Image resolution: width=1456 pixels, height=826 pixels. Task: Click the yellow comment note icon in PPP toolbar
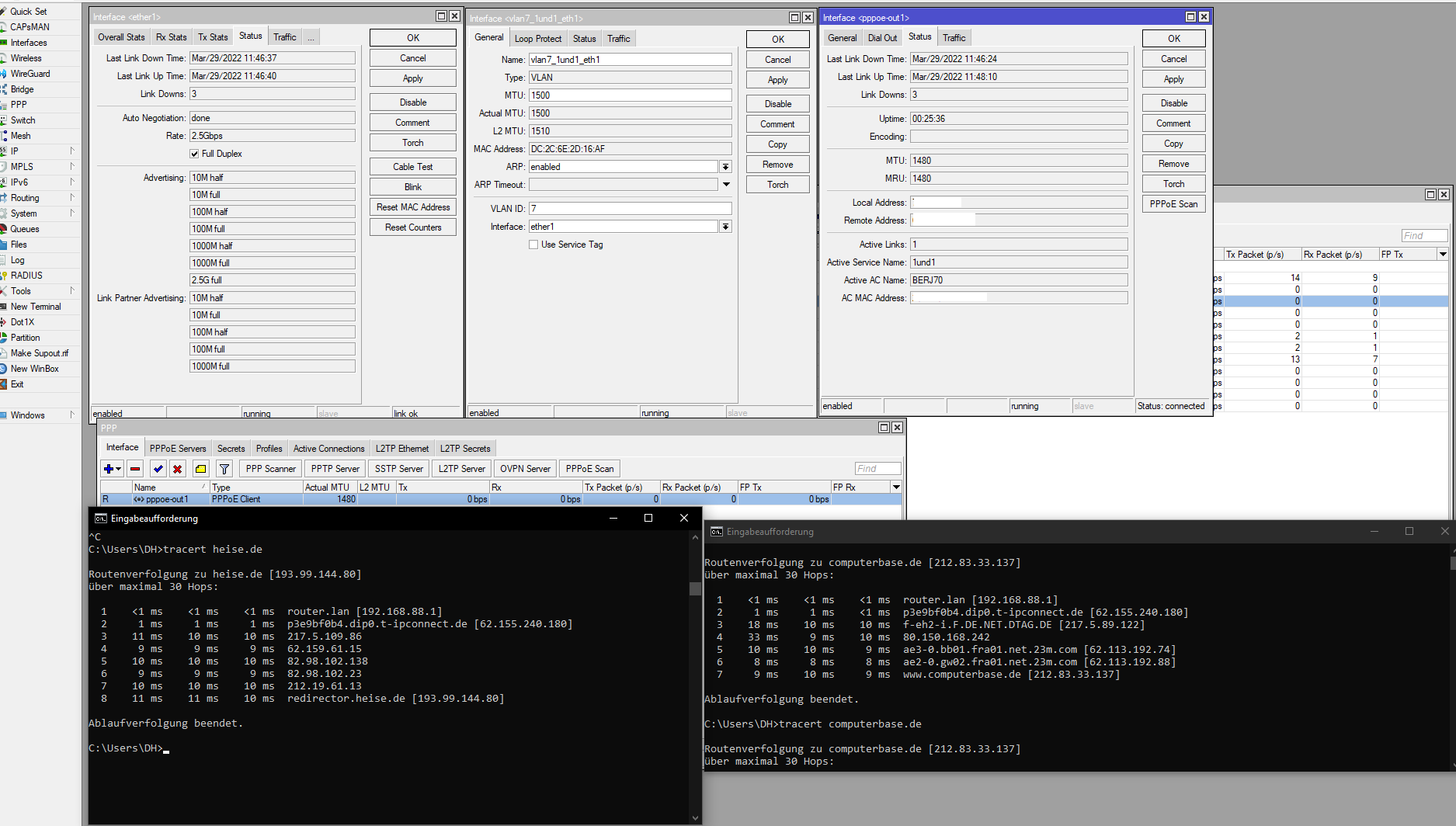pyautogui.click(x=201, y=469)
